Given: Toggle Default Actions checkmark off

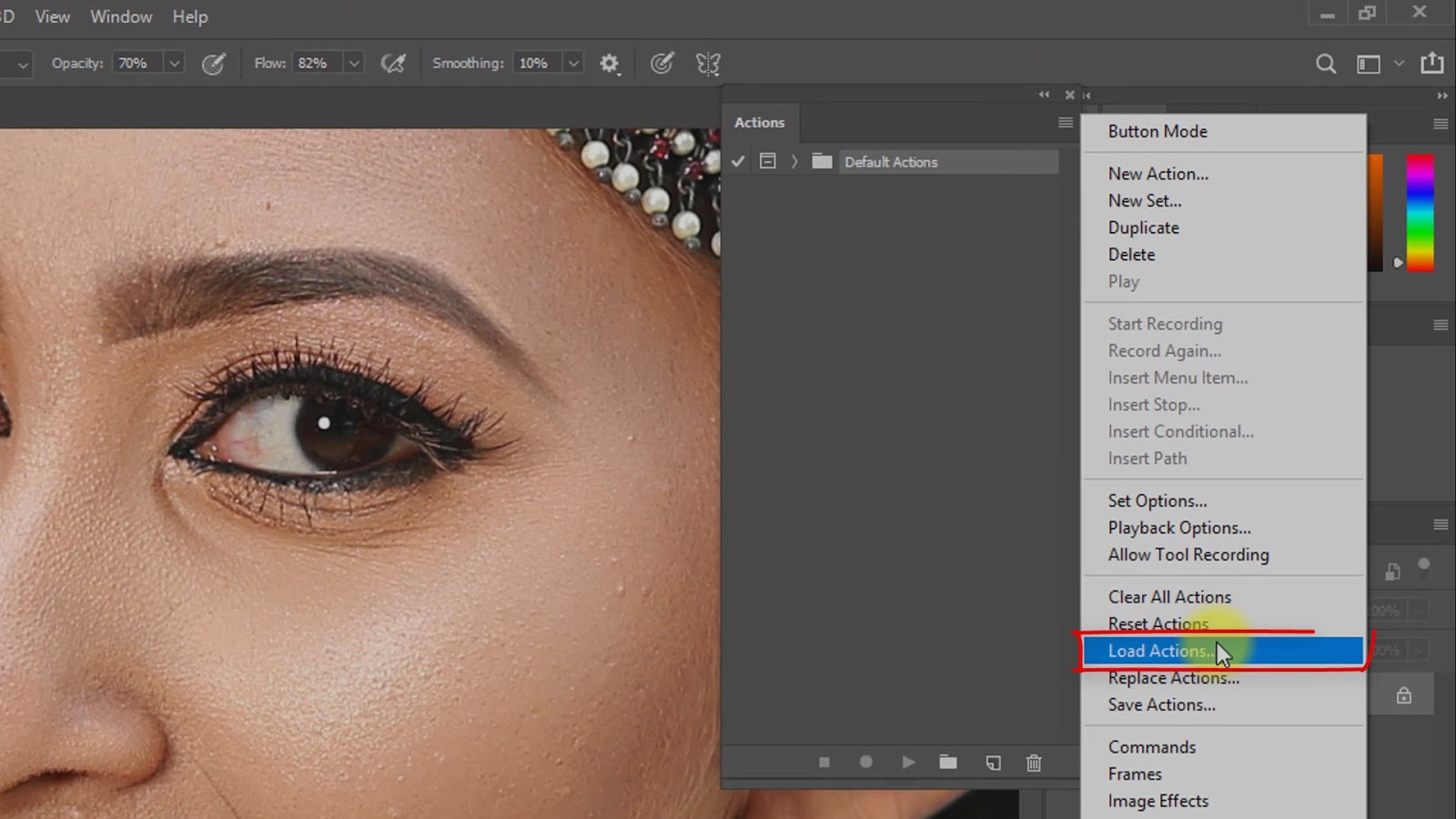Looking at the screenshot, I should [738, 162].
